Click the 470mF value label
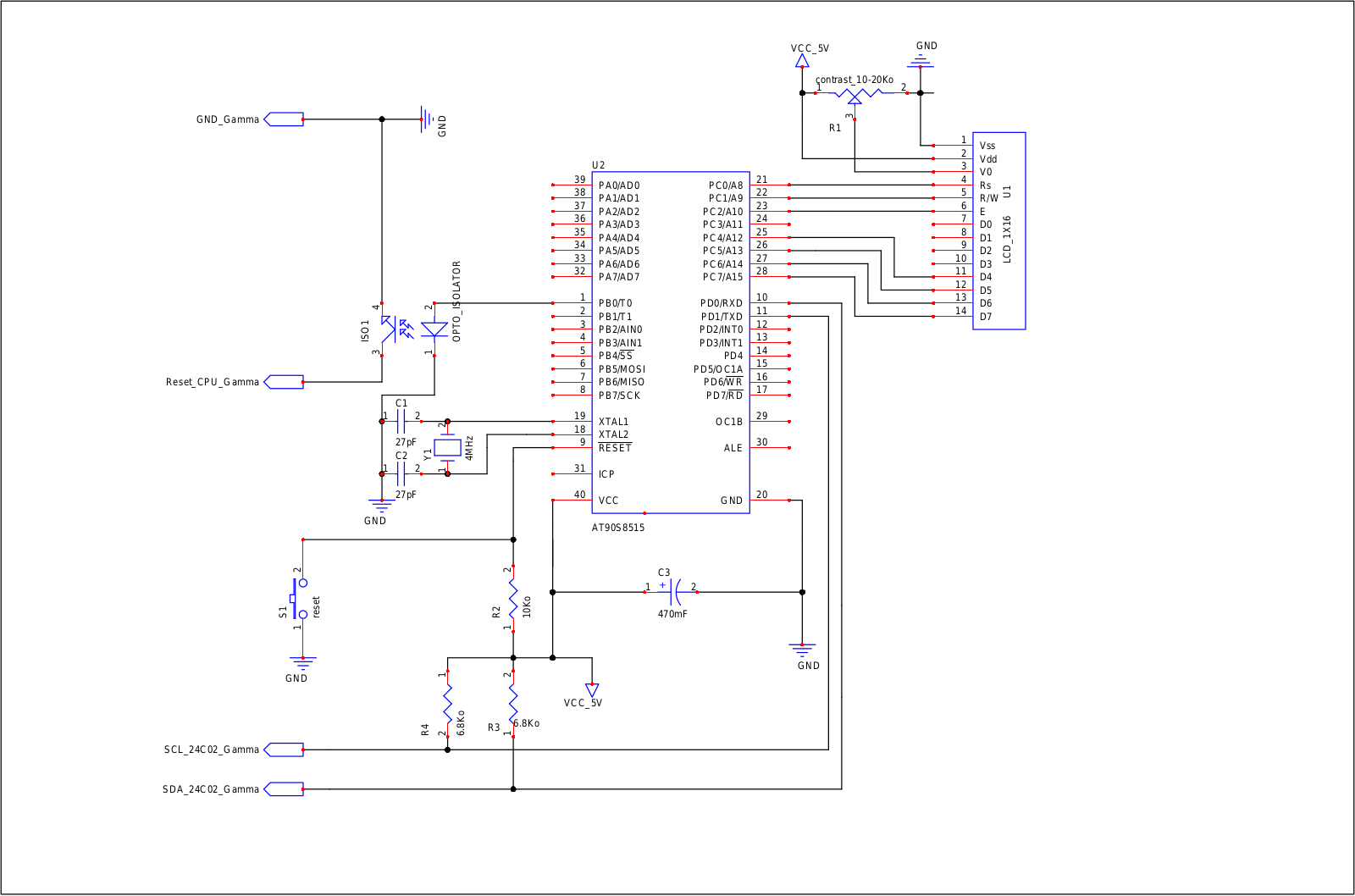Screen dimensions: 1355x896 [672, 614]
